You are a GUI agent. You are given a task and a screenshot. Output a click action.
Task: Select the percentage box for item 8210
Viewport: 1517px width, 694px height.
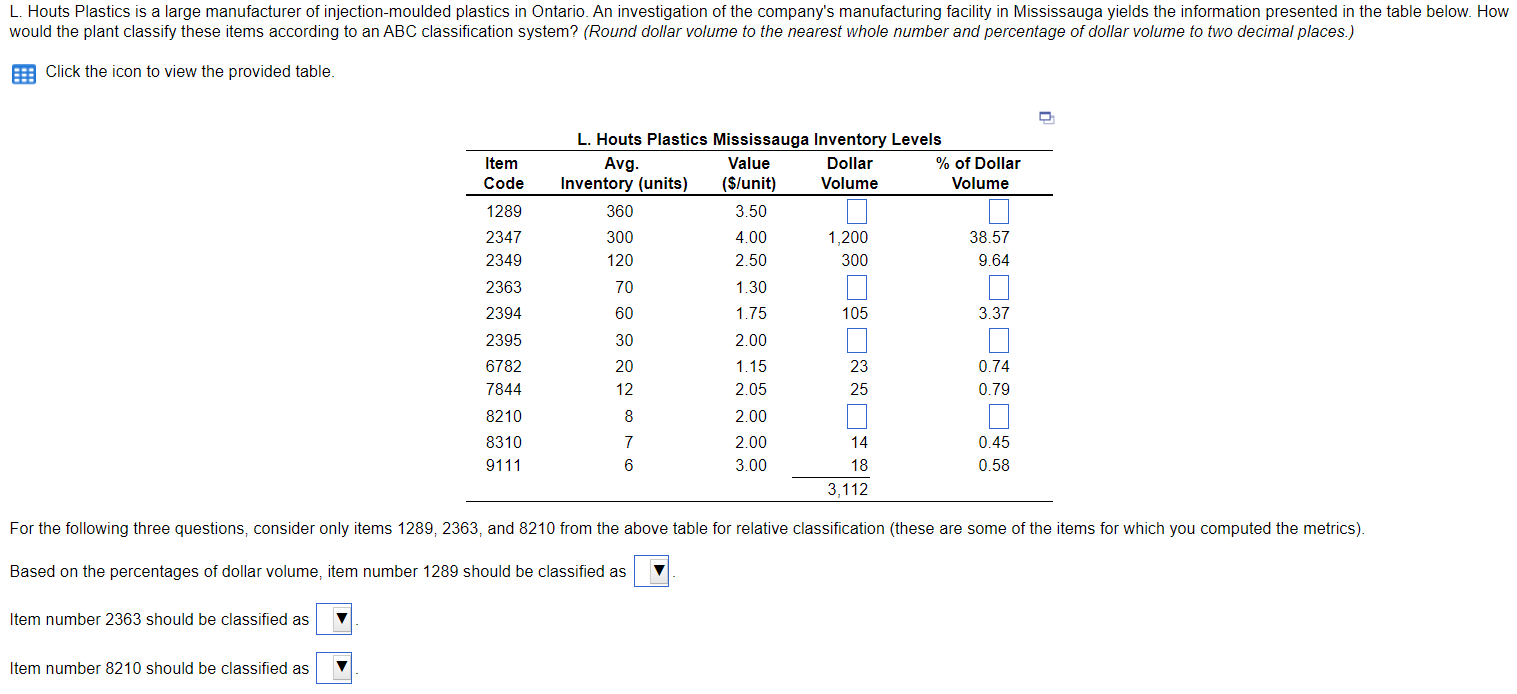point(998,416)
